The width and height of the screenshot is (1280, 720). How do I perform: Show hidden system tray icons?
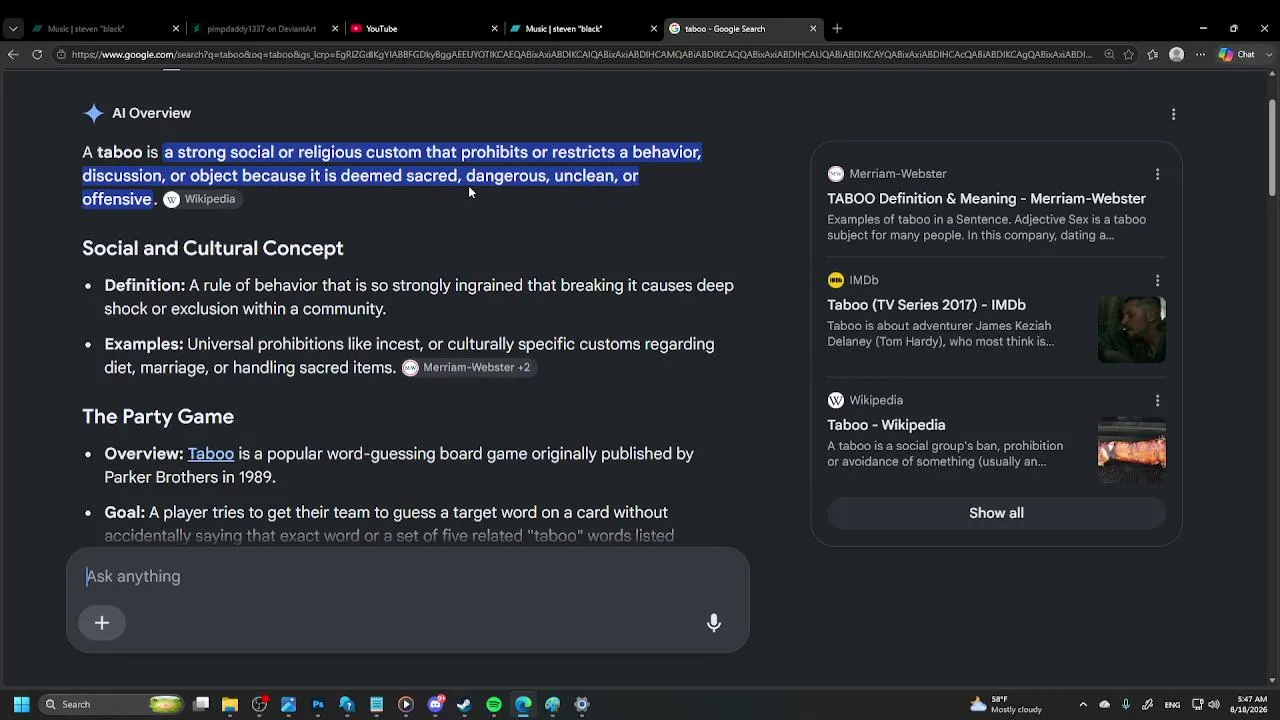tap(1082, 705)
